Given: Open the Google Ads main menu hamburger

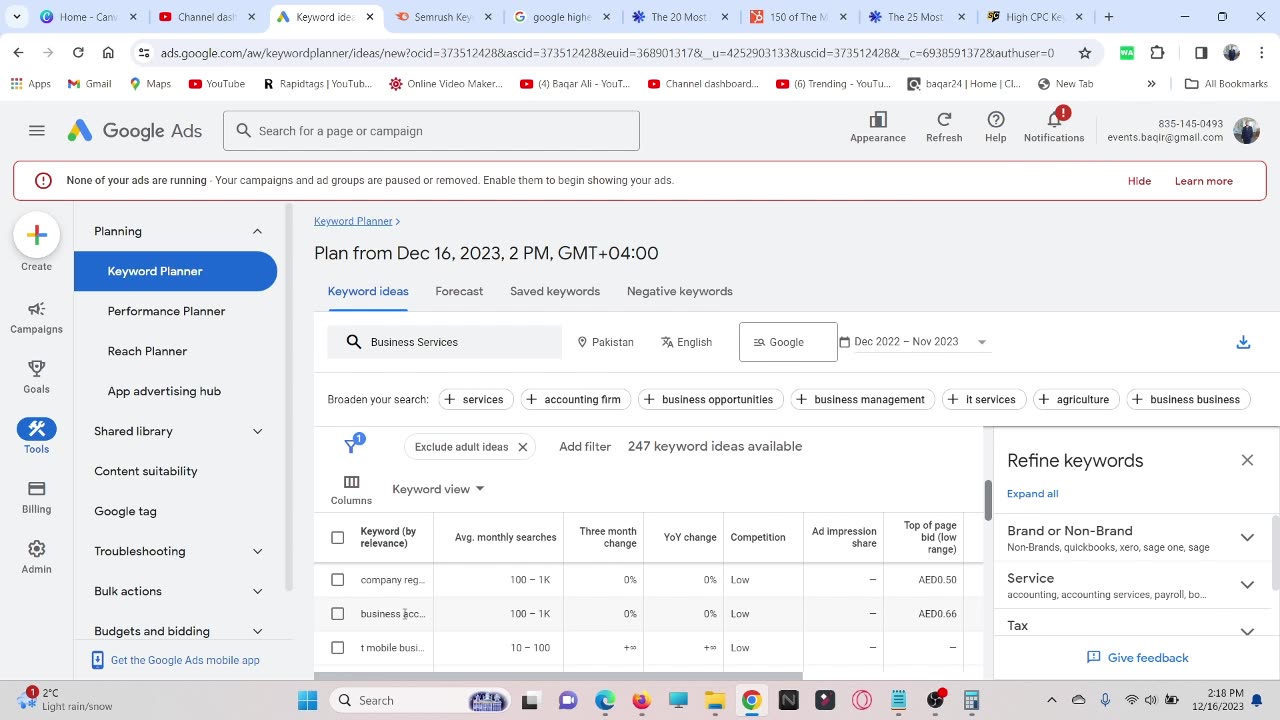Looking at the screenshot, I should pyautogui.click(x=37, y=131).
